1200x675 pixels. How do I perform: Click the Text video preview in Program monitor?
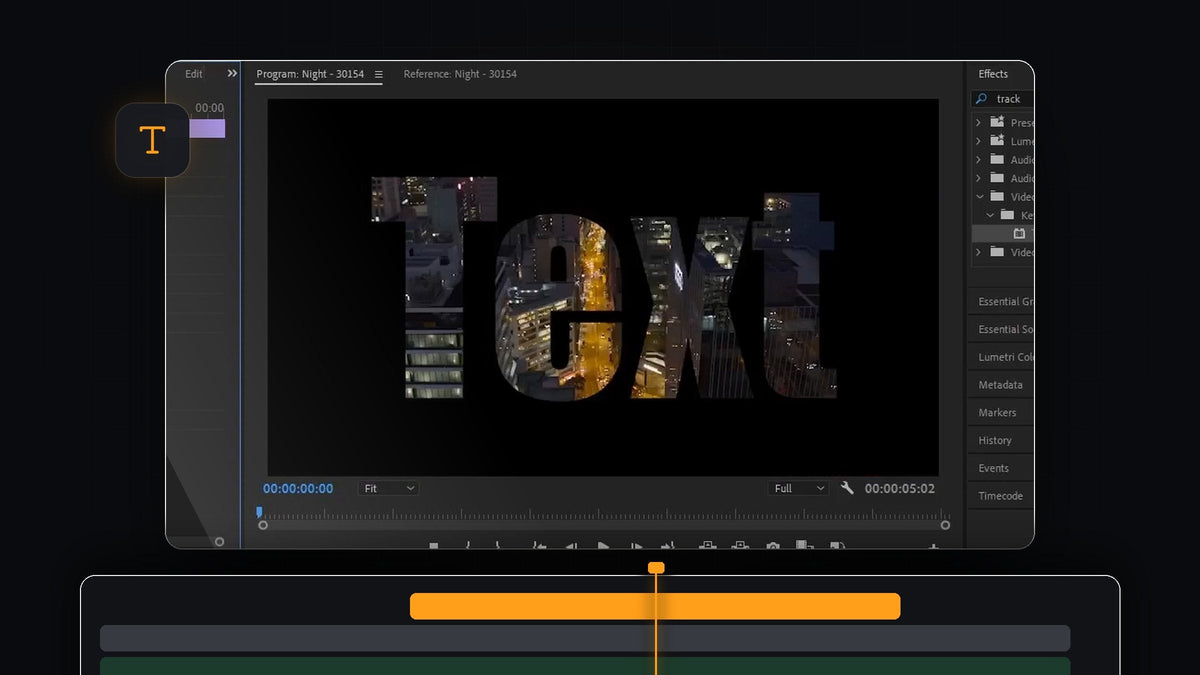pyautogui.click(x=603, y=287)
